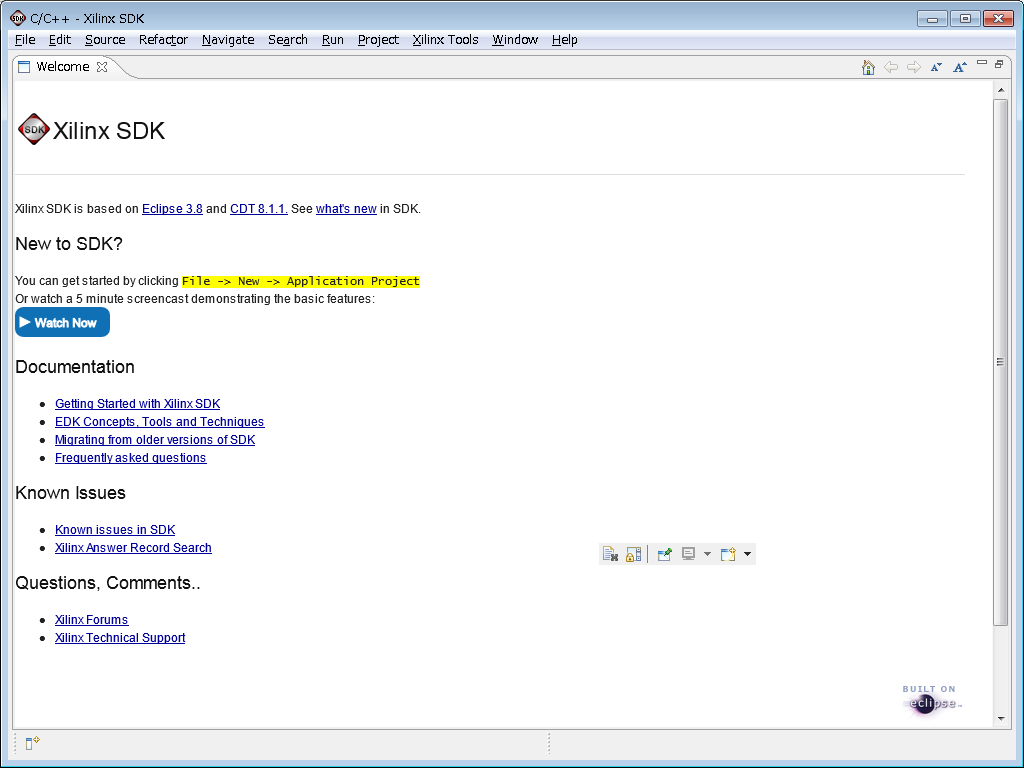Reduce font size with the smaller A icon

coord(936,67)
